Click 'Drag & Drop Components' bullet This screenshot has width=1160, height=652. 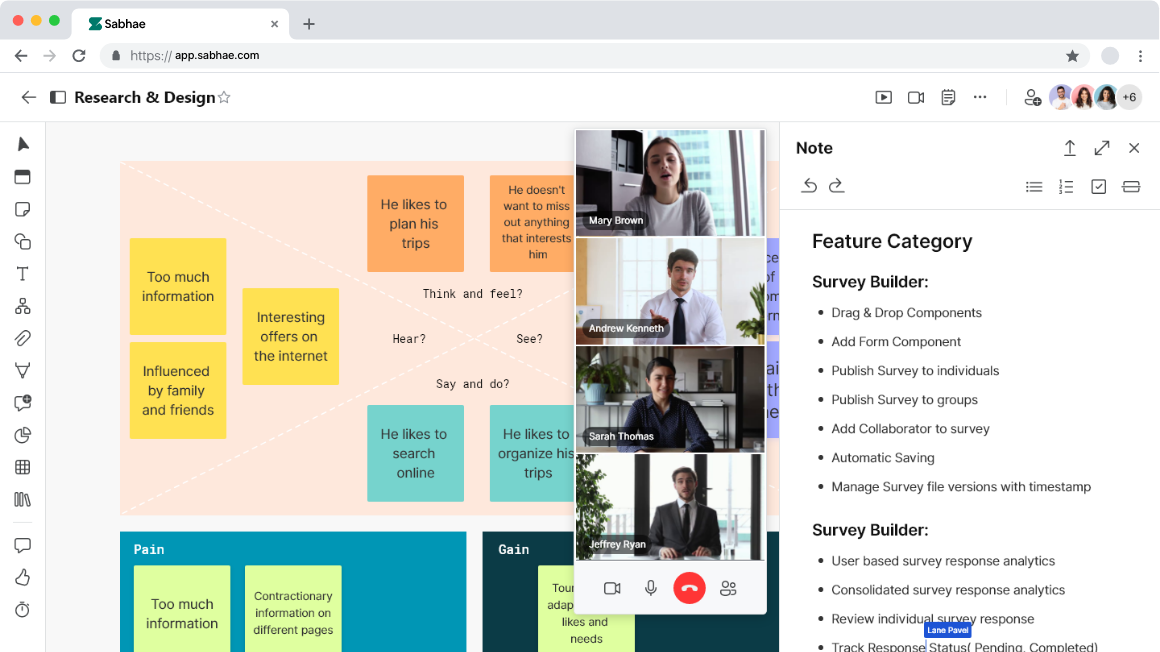pyautogui.click(x=906, y=312)
